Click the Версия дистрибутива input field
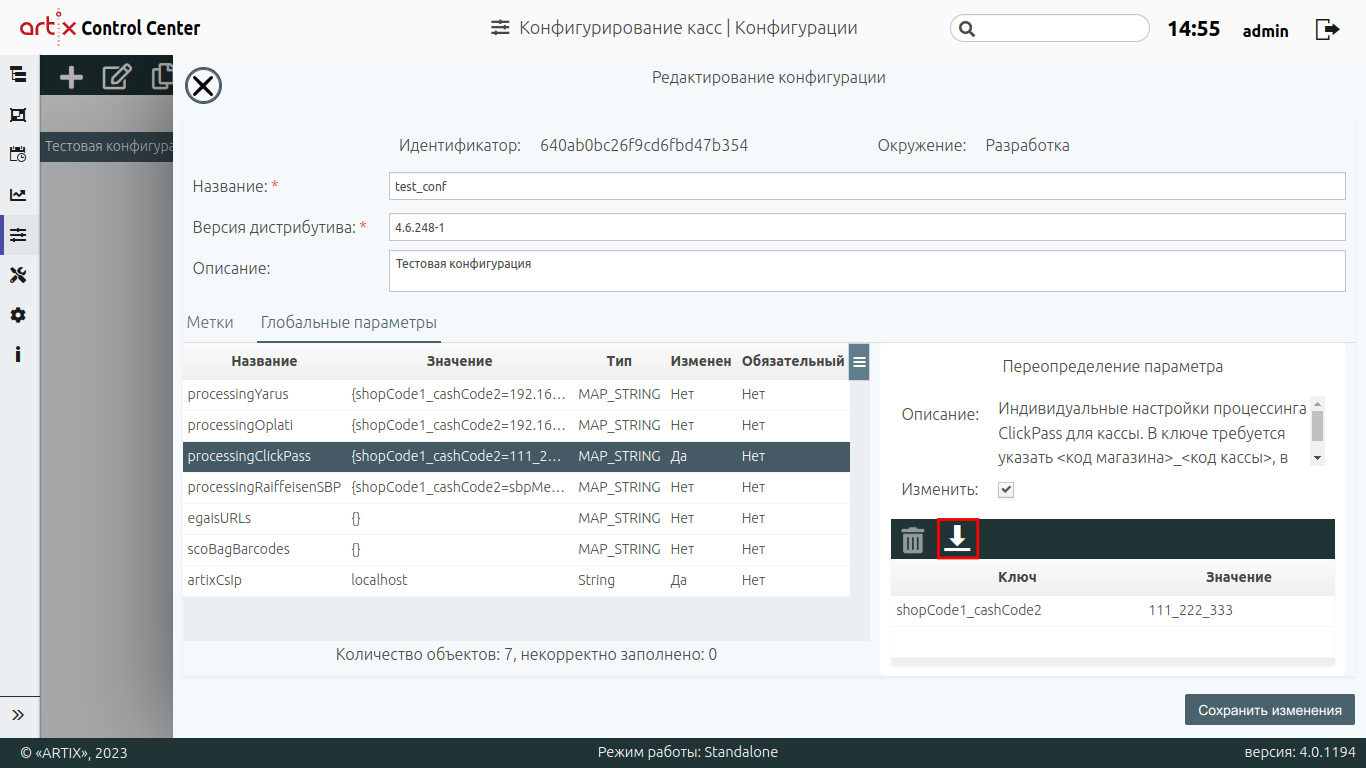 pos(867,227)
